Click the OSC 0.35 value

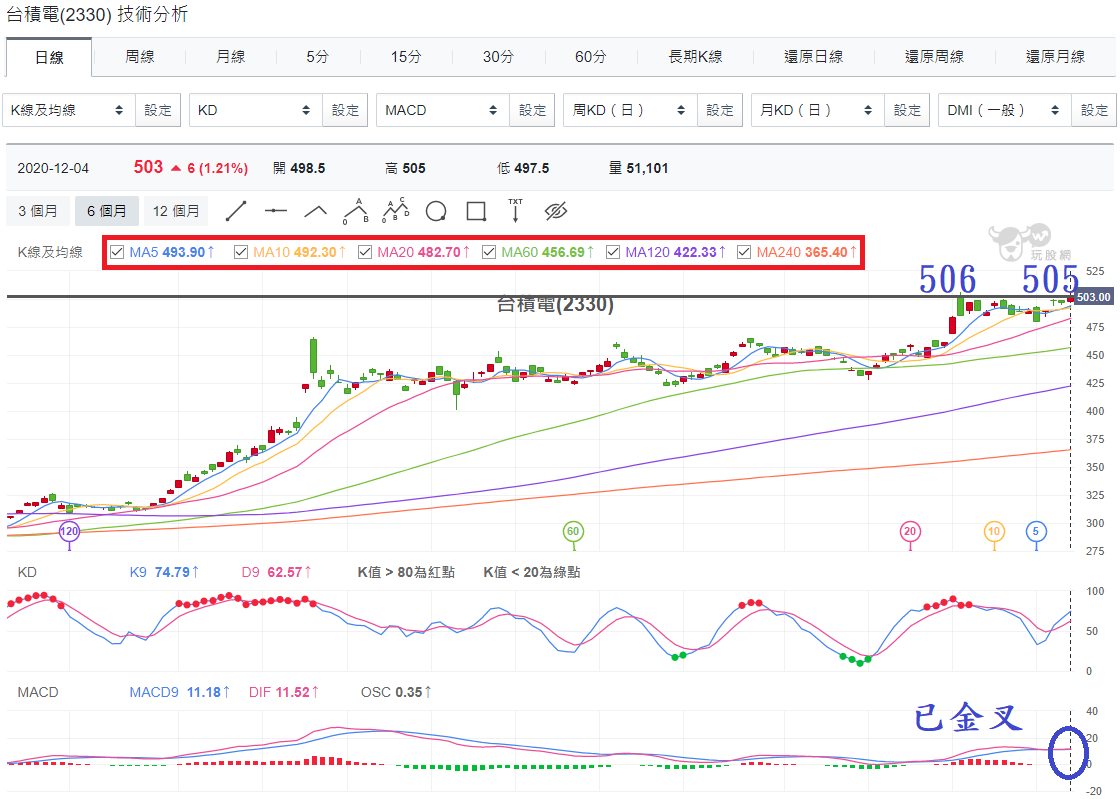pyautogui.click(x=396, y=692)
